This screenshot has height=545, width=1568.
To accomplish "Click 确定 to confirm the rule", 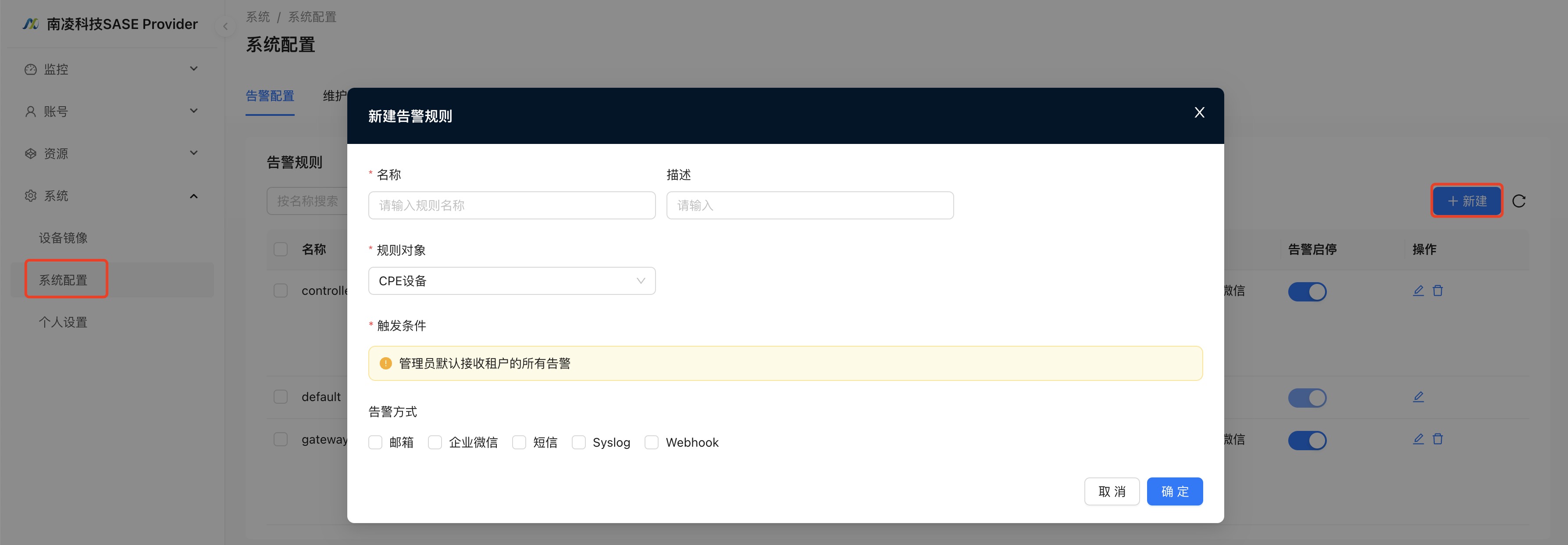I will coord(1174,491).
